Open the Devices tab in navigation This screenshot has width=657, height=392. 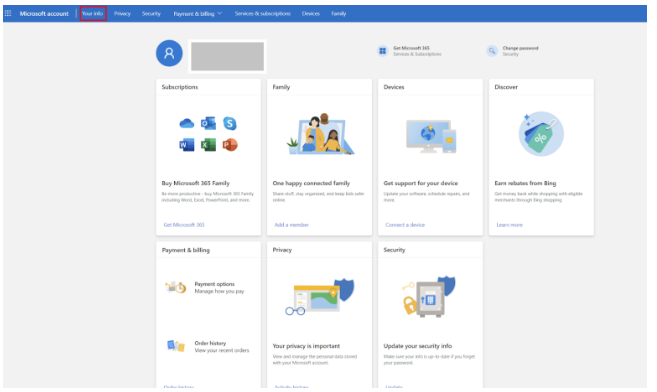click(x=311, y=13)
